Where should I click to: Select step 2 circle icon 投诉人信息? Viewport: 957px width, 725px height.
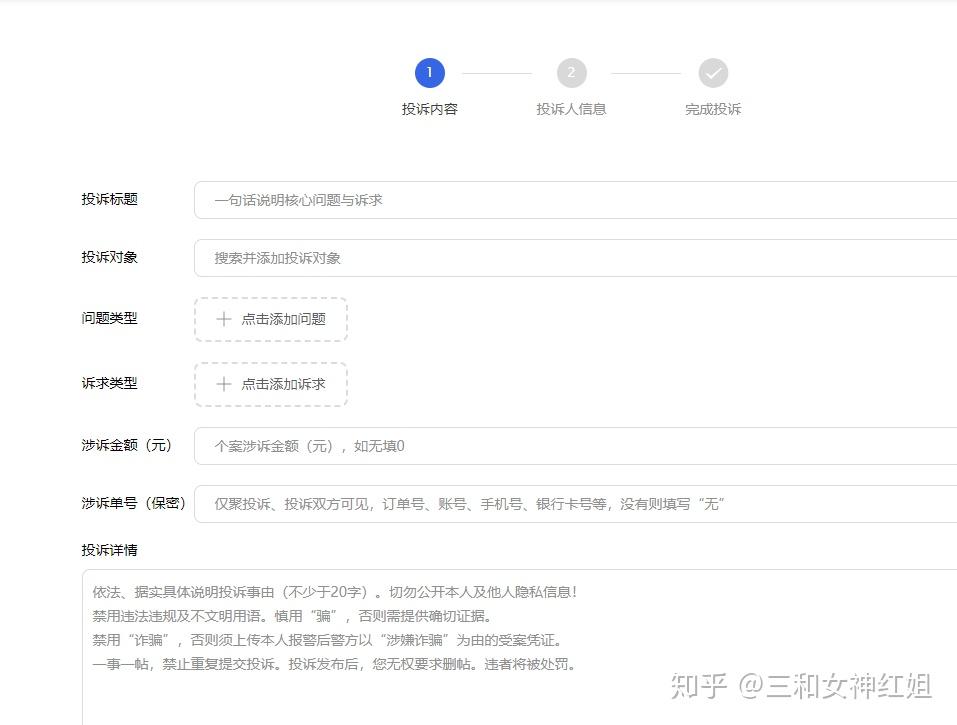tap(571, 73)
